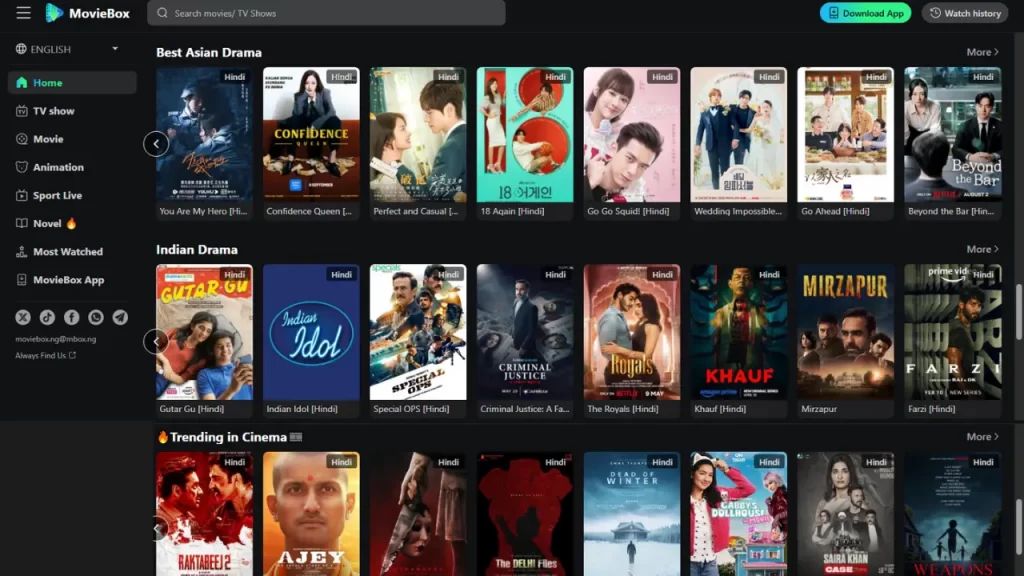Viewport: 1024px width, 576px height.
Task: Click the Download App button
Action: point(865,13)
